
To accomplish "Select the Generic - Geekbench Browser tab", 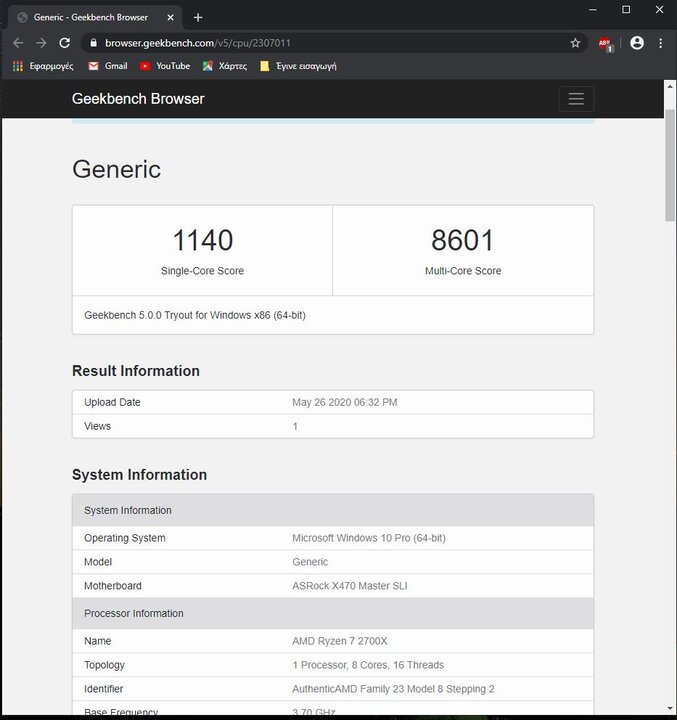I will click(90, 17).
